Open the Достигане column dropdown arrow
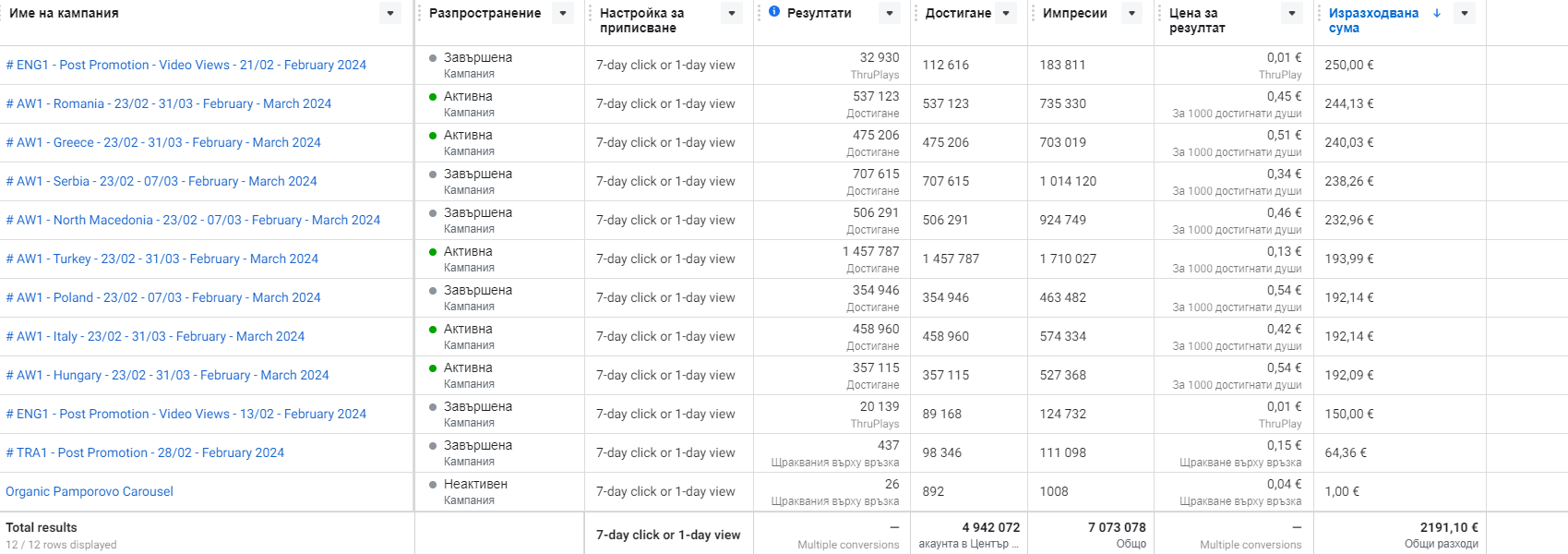 (x=1006, y=13)
